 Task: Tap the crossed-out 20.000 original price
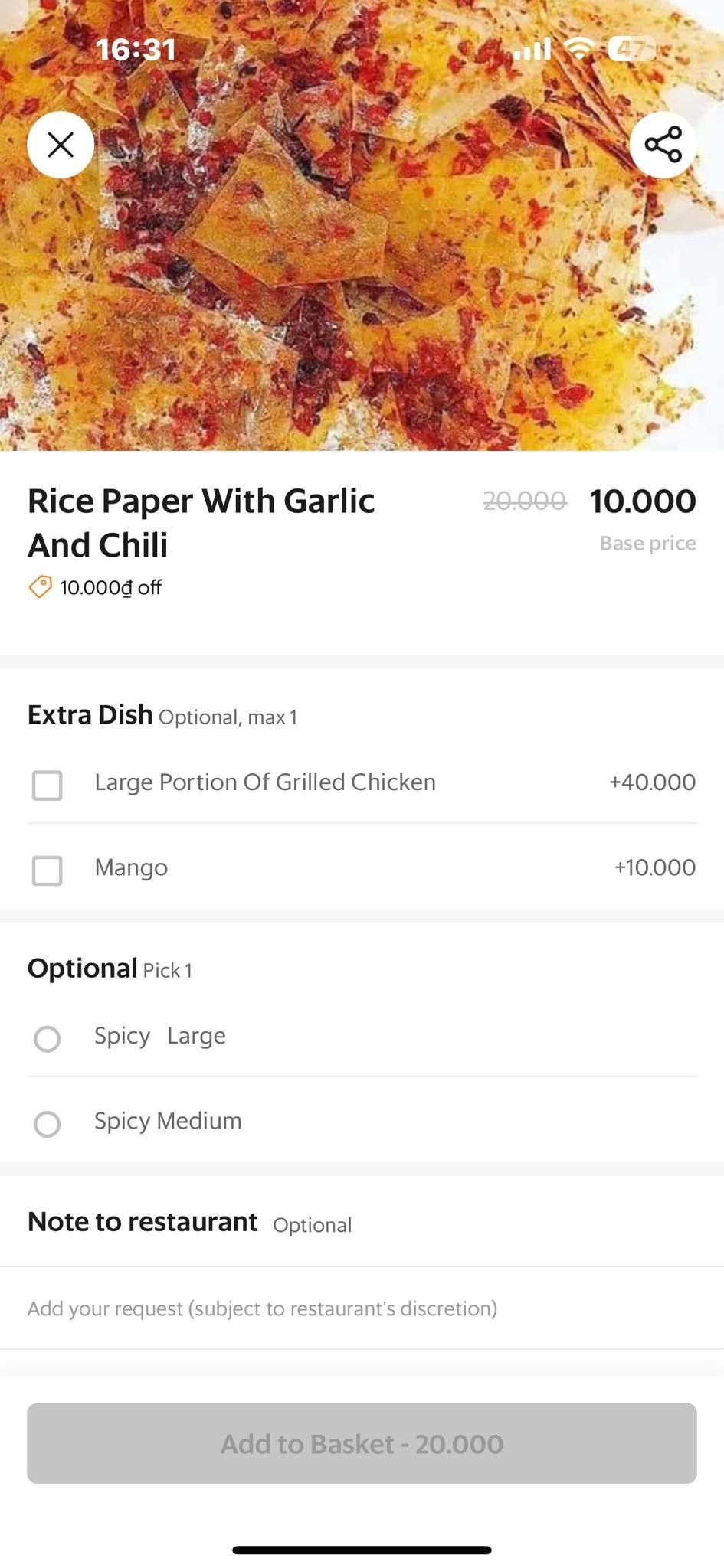[x=525, y=501]
